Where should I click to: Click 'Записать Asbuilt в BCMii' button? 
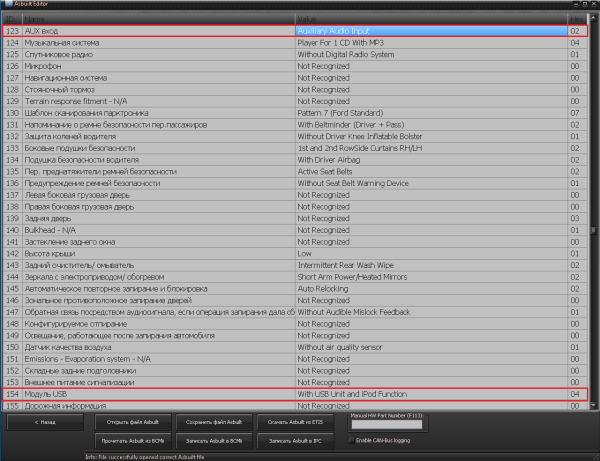pos(215,441)
